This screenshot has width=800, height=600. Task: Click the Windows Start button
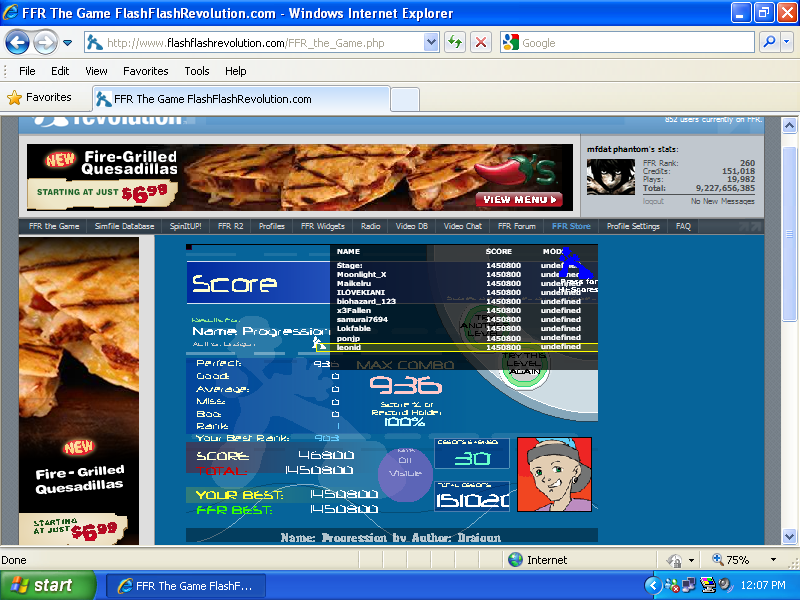(x=48, y=585)
